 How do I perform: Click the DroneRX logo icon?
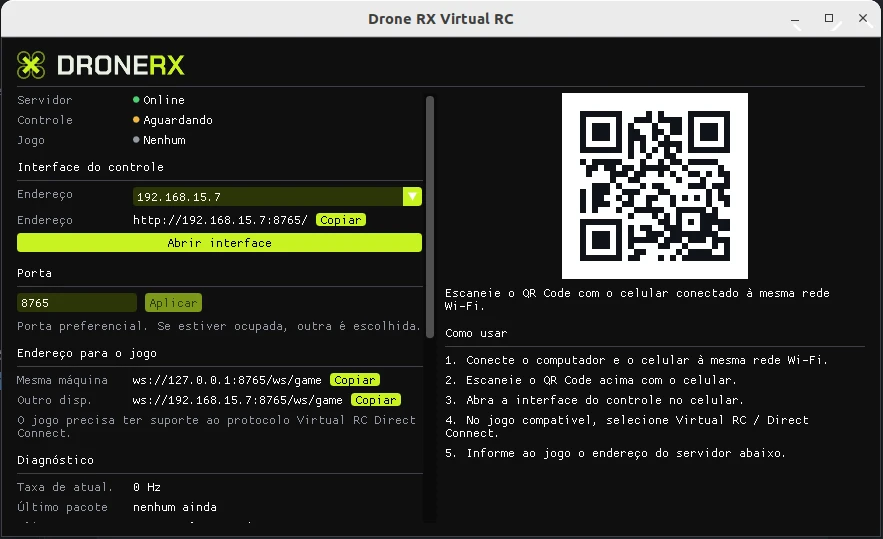tap(31, 65)
